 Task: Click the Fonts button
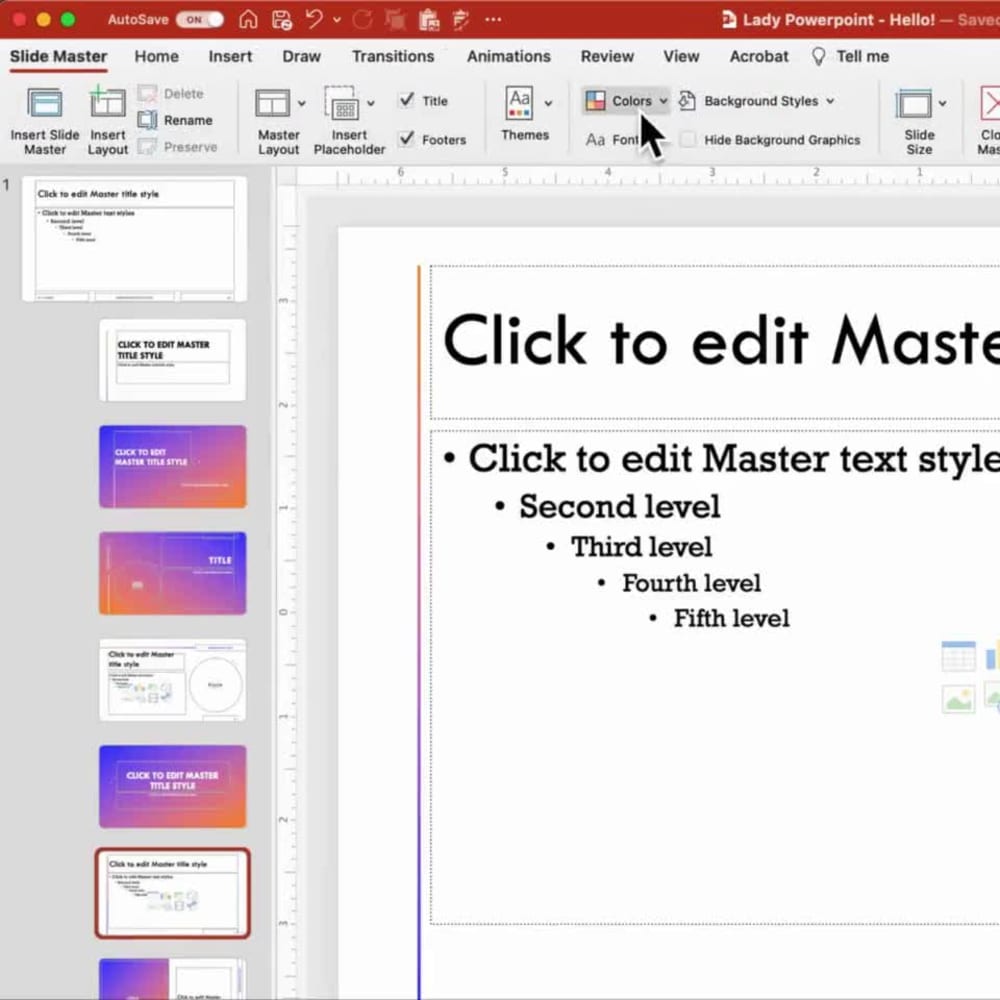pyautogui.click(x=615, y=139)
